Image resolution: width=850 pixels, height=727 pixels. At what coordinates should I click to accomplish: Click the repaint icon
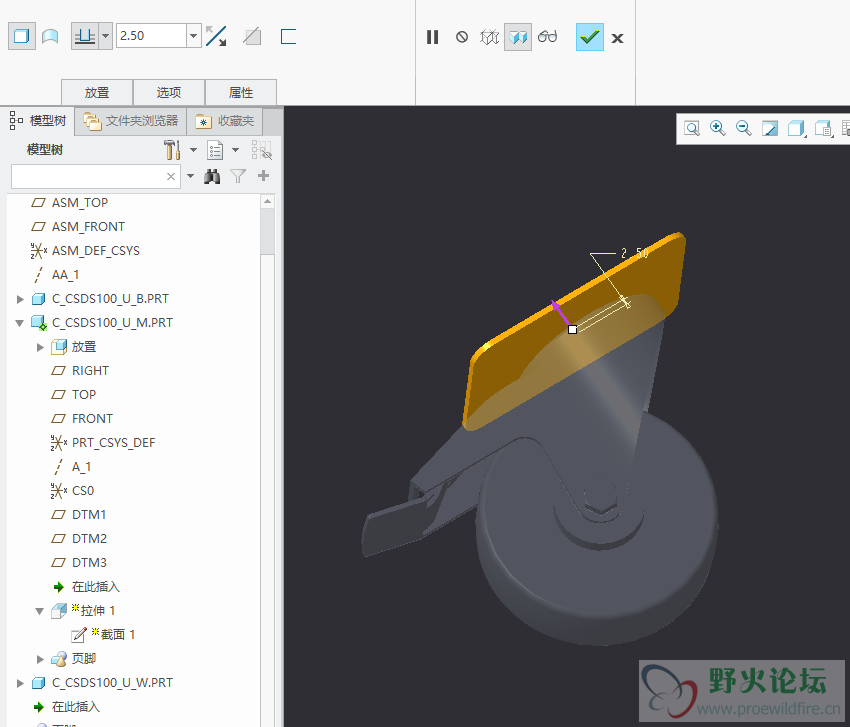[770, 128]
